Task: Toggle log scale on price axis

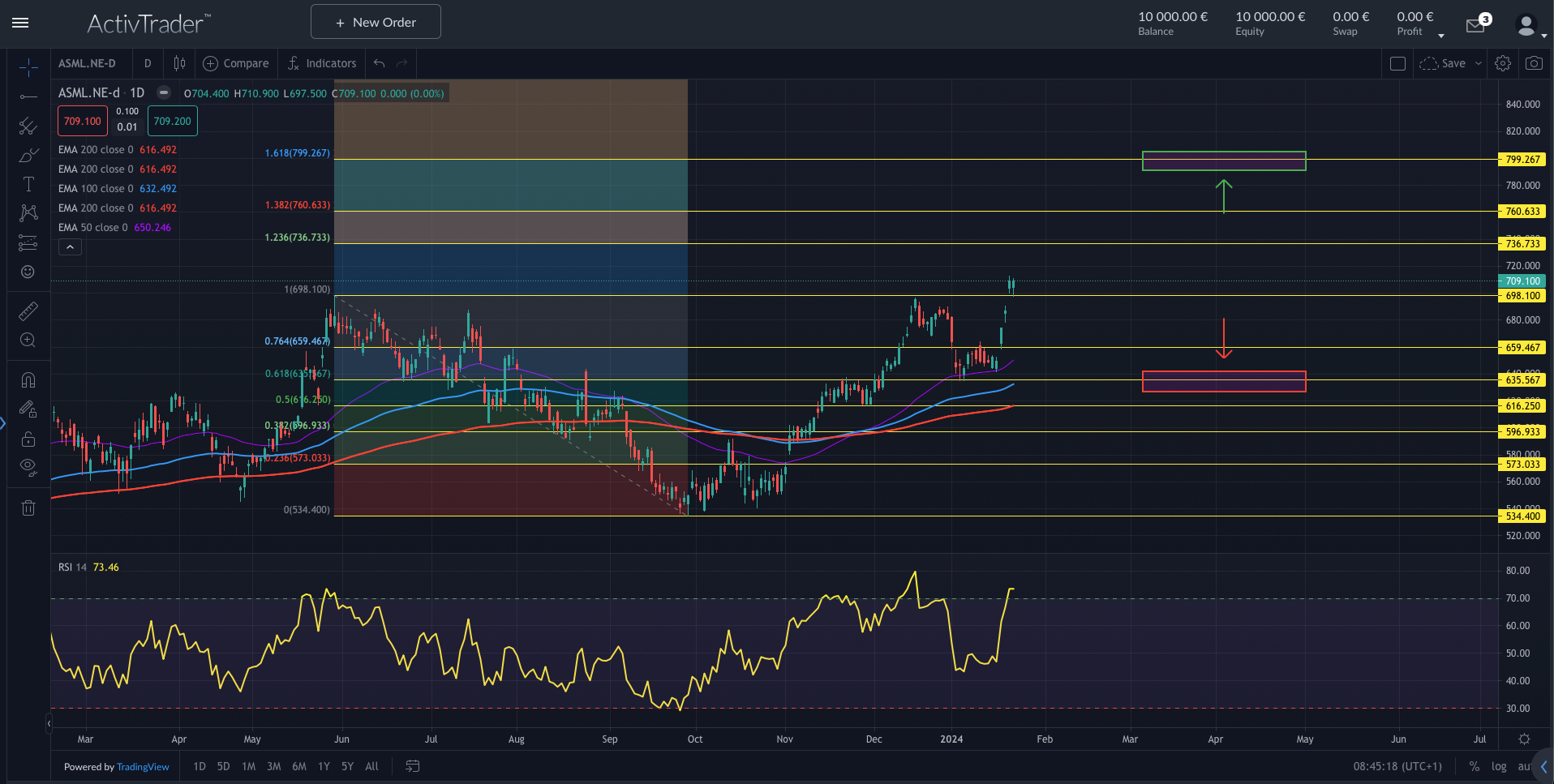Action: point(1499,766)
